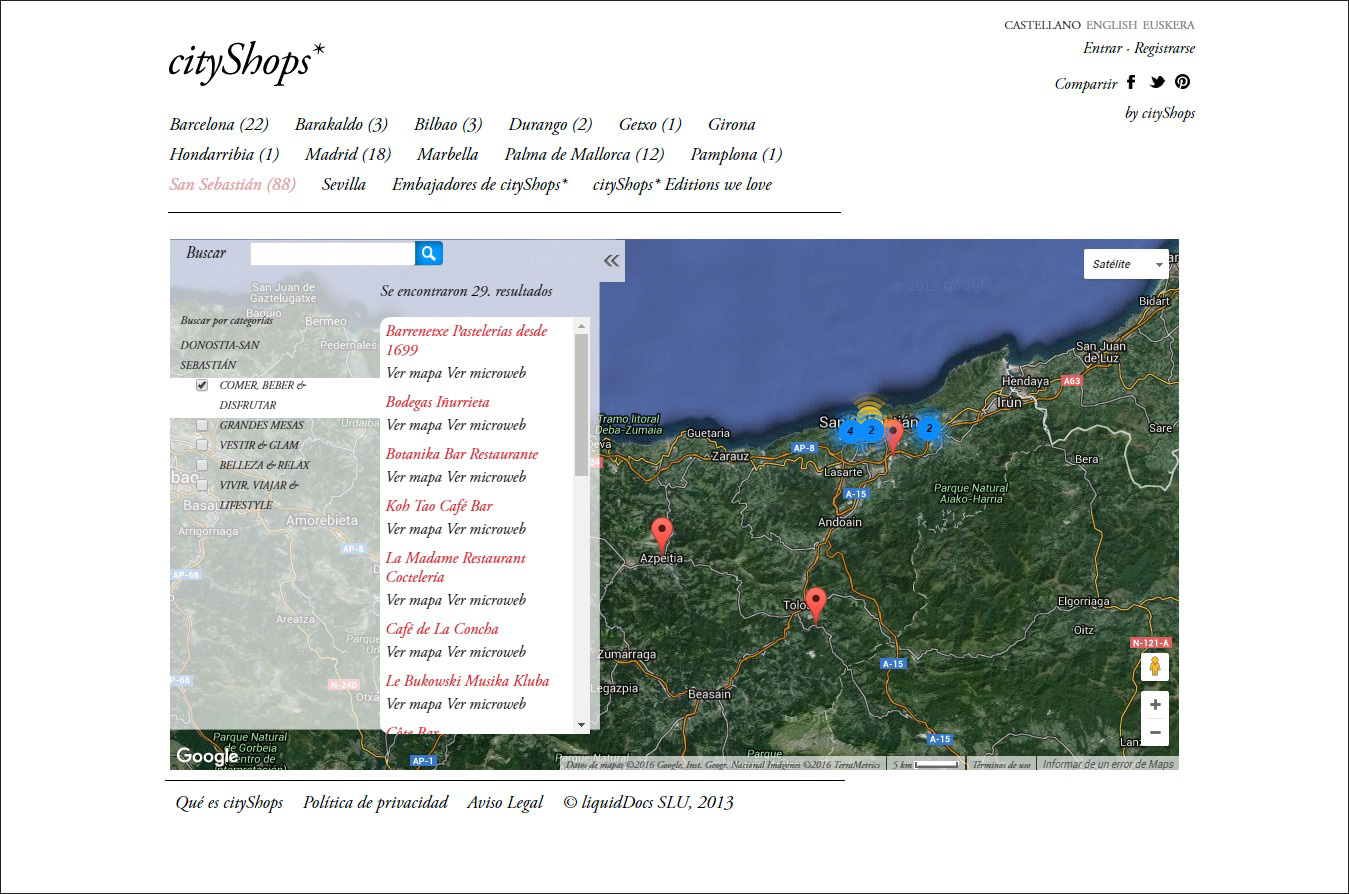Viewport: 1349px width, 894px height.
Task: Open Café de La Concha result
Action: [x=442, y=629]
